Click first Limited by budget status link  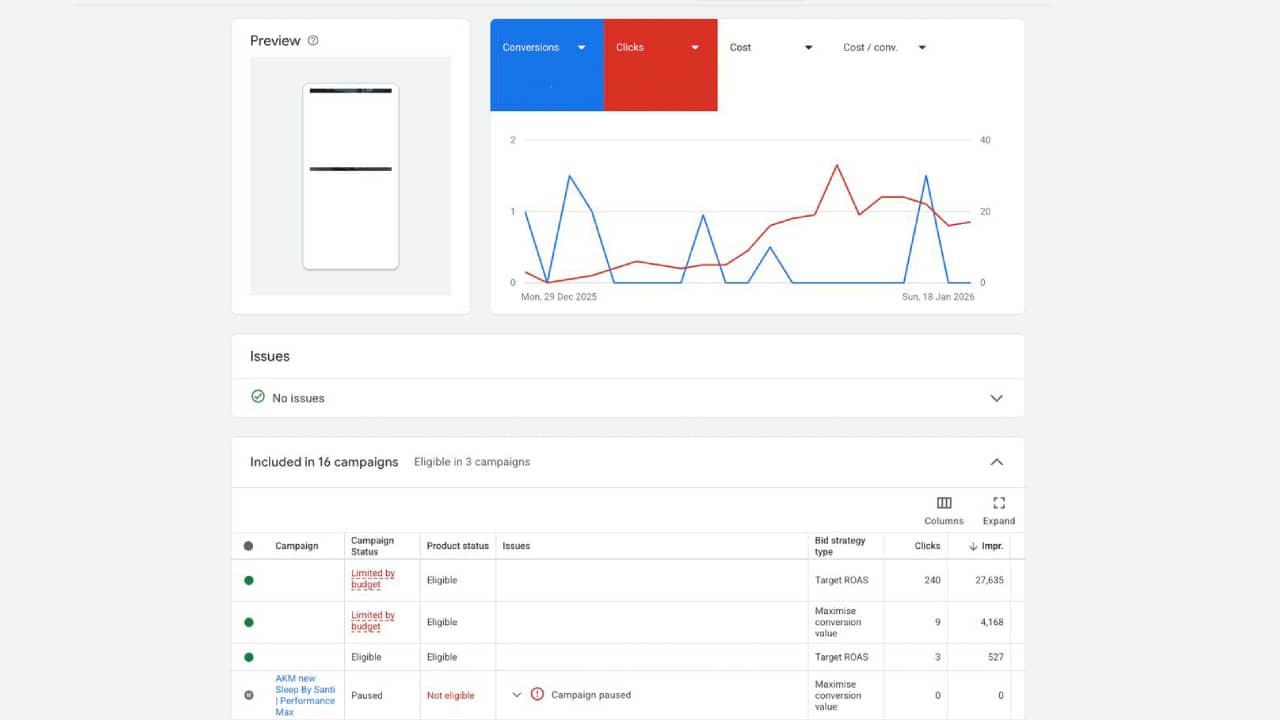[x=372, y=579]
